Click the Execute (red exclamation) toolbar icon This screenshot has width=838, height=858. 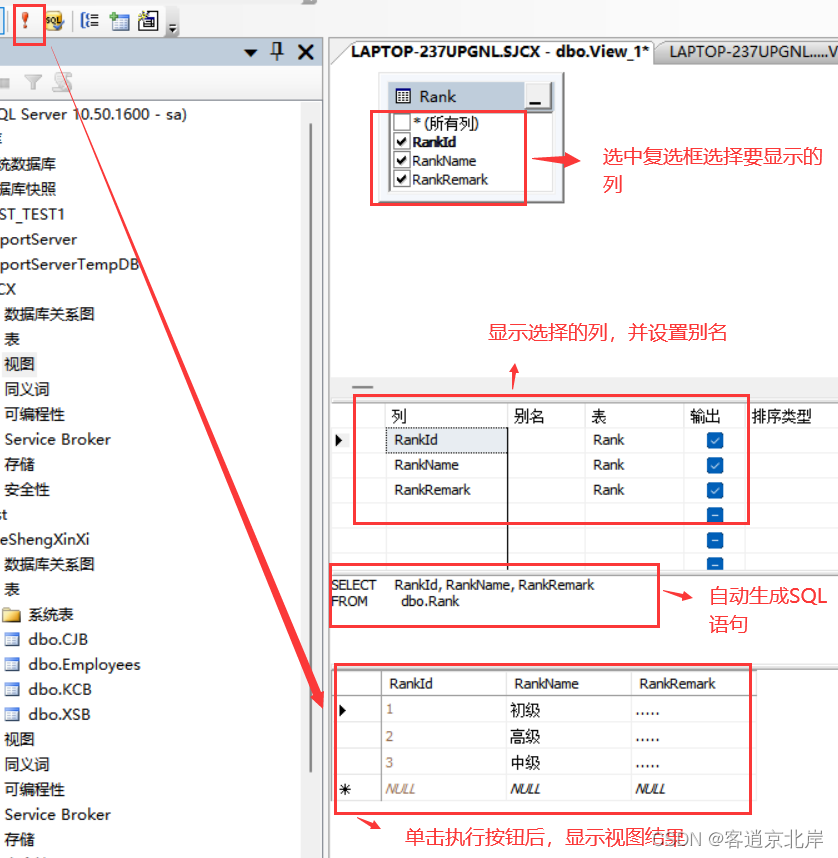point(24,18)
